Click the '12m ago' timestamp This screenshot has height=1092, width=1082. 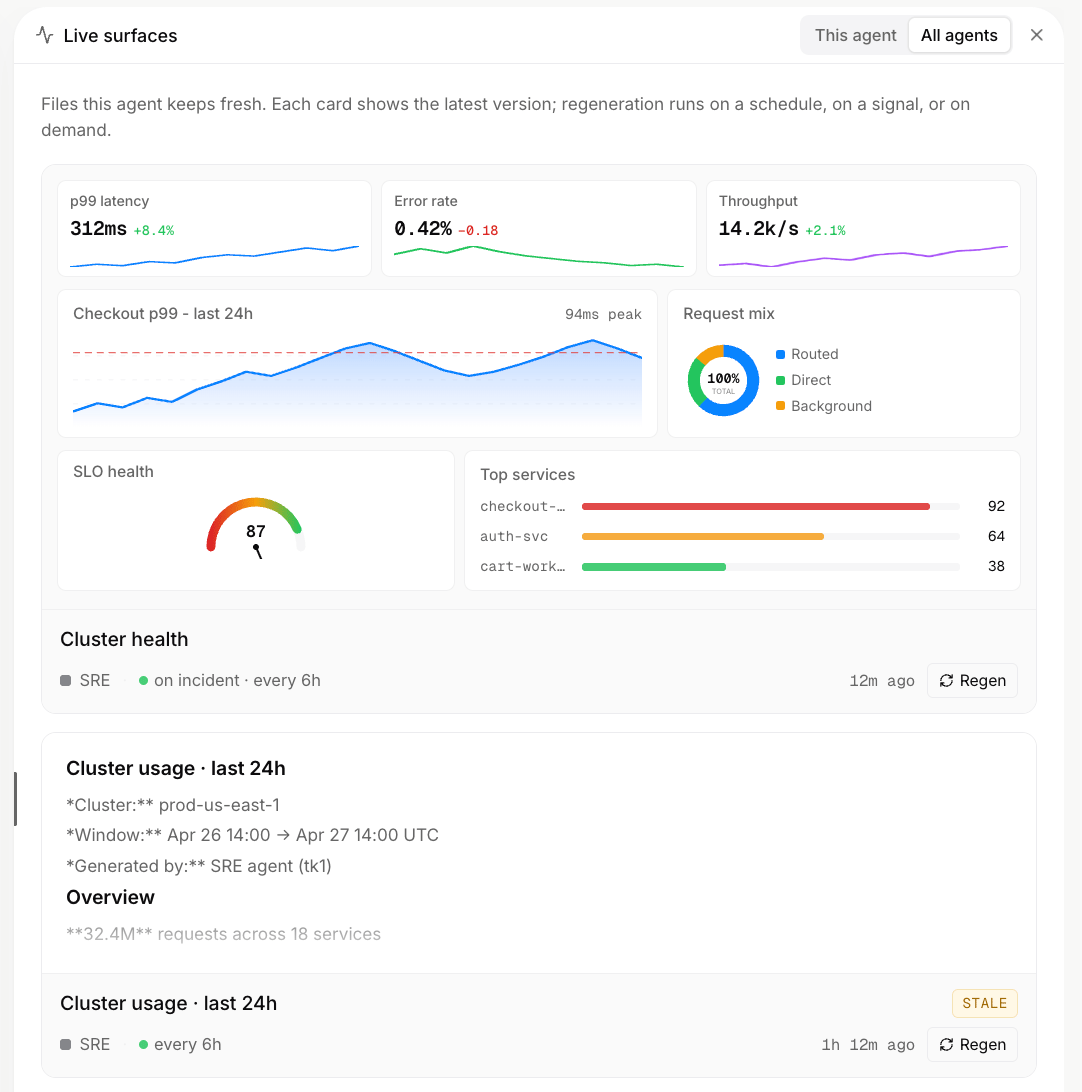[881, 681]
